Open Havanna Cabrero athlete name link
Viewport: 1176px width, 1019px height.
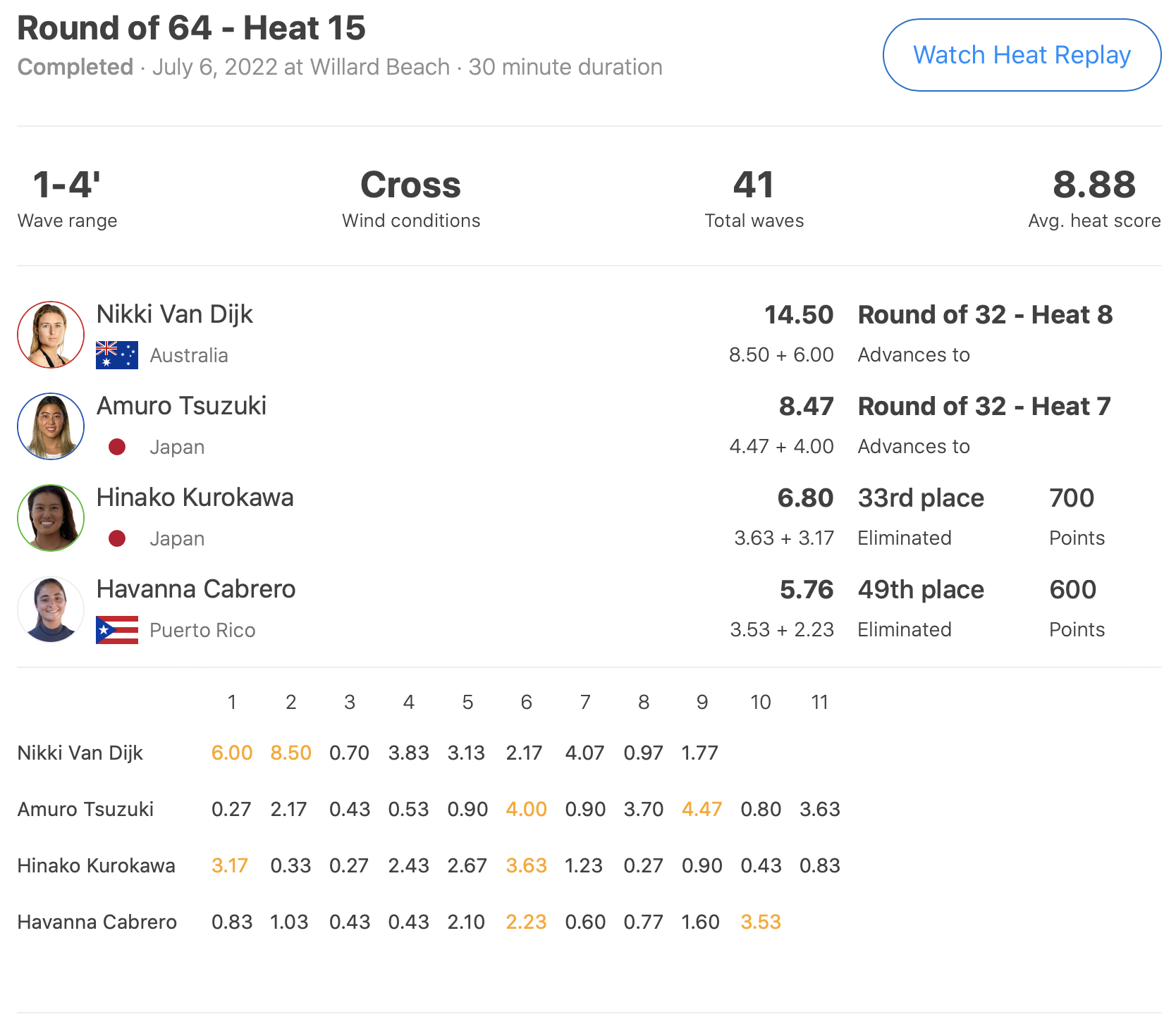coord(196,589)
